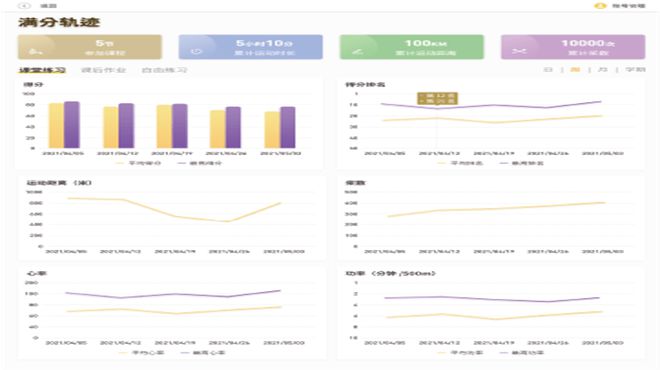Click the crossed oars icon in the purple card
660x370 pixels.
(519, 51)
